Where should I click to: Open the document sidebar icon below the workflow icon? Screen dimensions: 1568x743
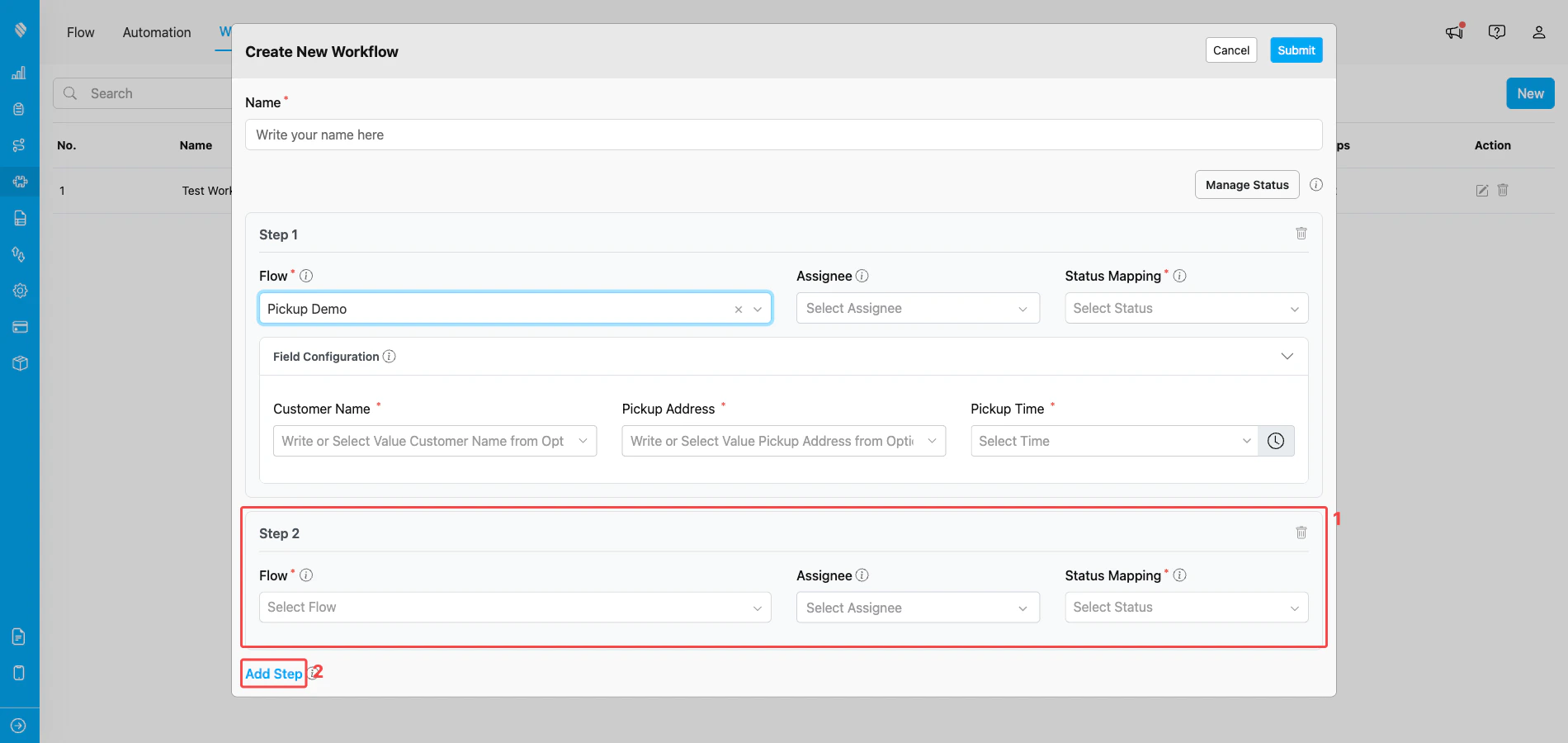20,218
